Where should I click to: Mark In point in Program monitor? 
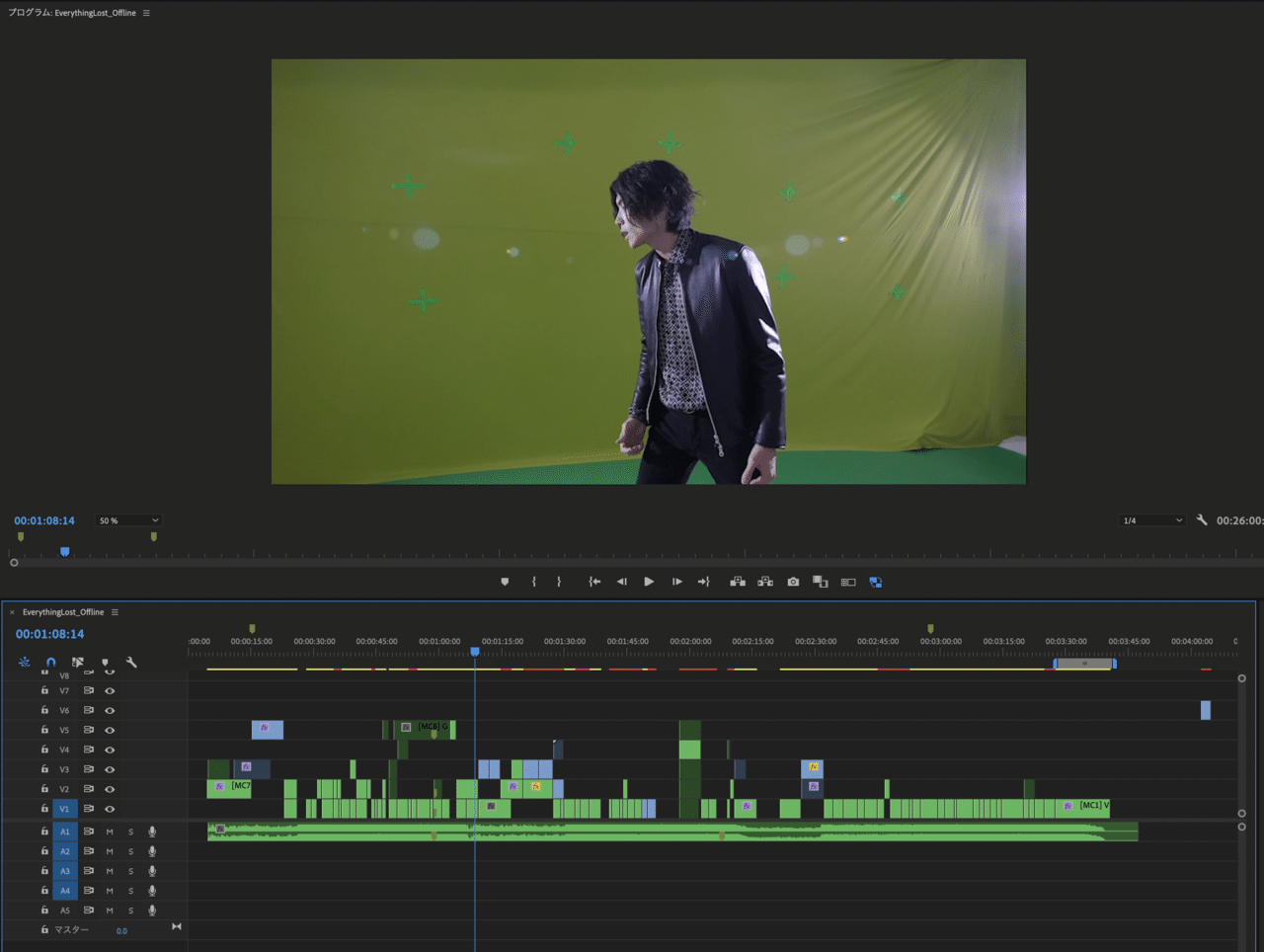[534, 582]
